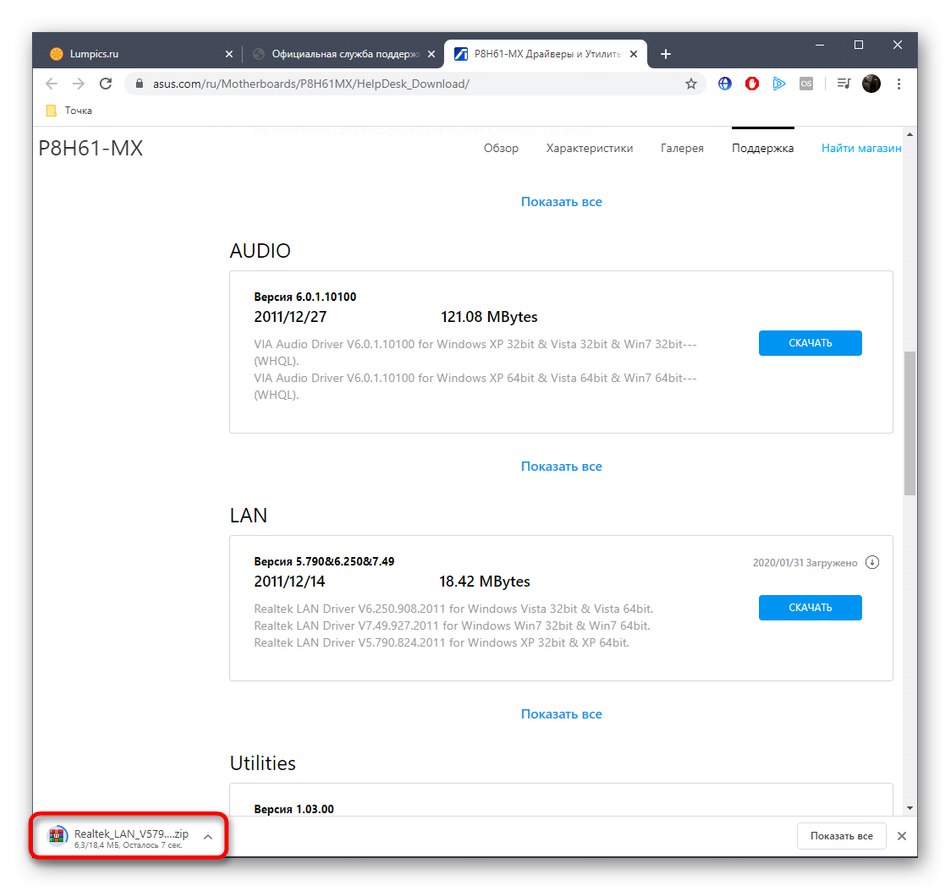Image resolution: width=950 pixels, height=890 pixels.
Task: Bookmark this page with the star icon
Action: 691,84
